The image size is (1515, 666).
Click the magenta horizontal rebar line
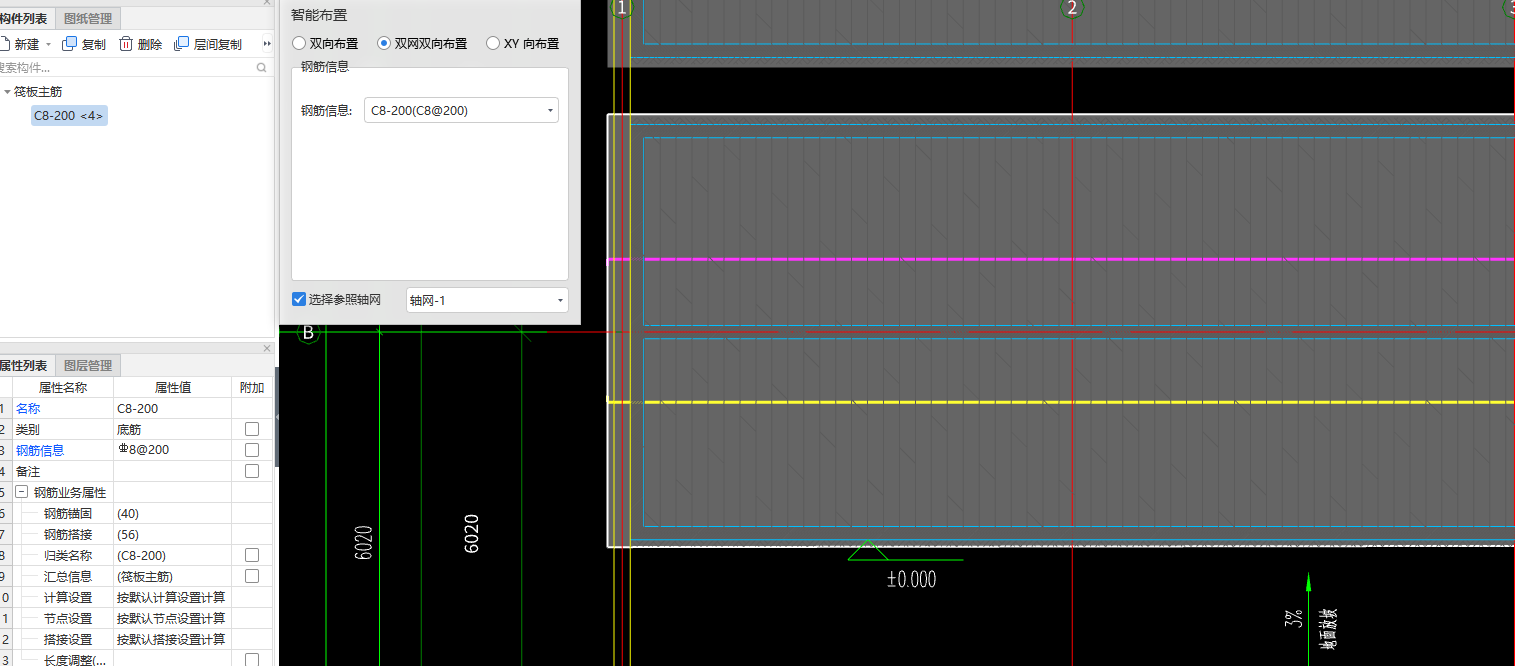click(x=1061, y=259)
